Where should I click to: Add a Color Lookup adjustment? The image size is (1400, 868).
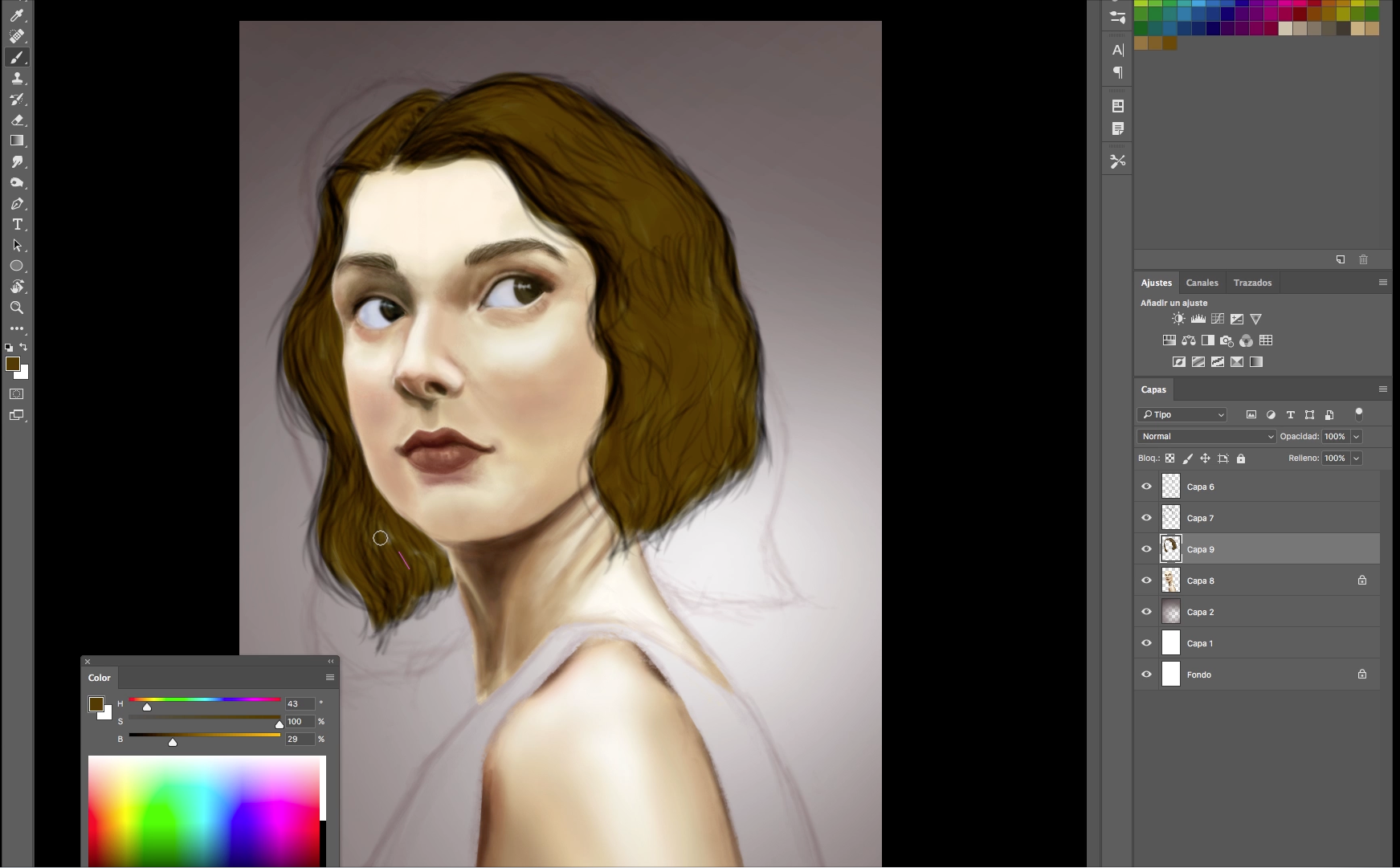coord(1266,340)
